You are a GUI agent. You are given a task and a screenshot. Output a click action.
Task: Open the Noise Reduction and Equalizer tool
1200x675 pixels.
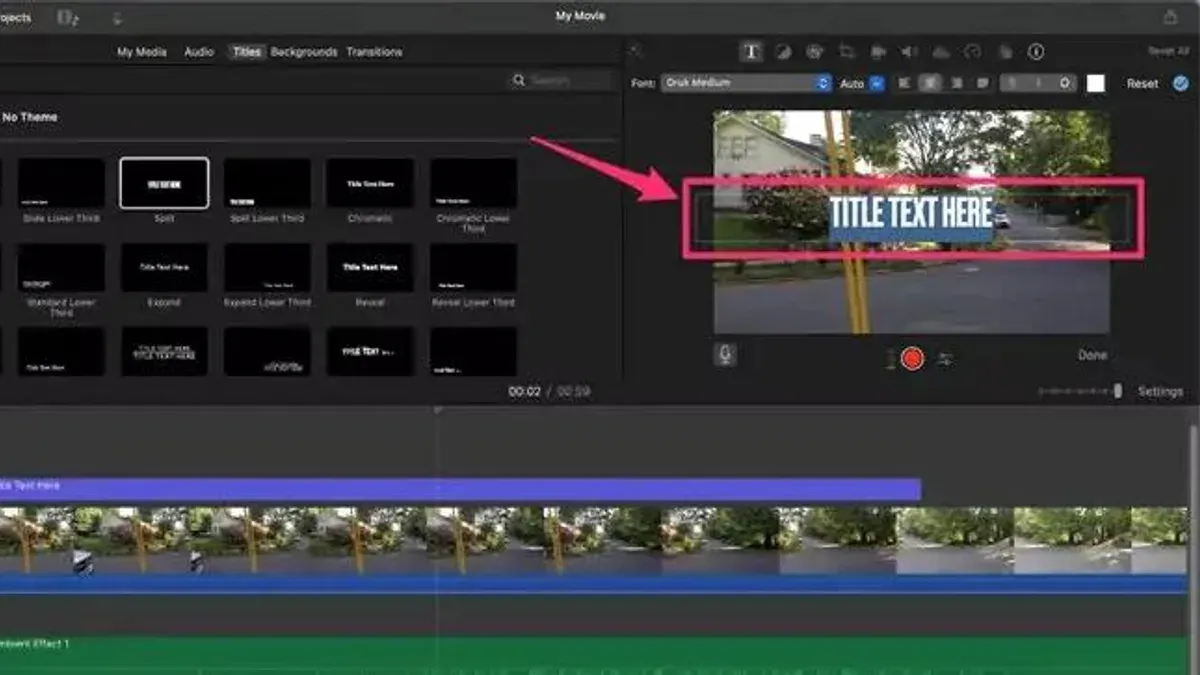click(941, 52)
